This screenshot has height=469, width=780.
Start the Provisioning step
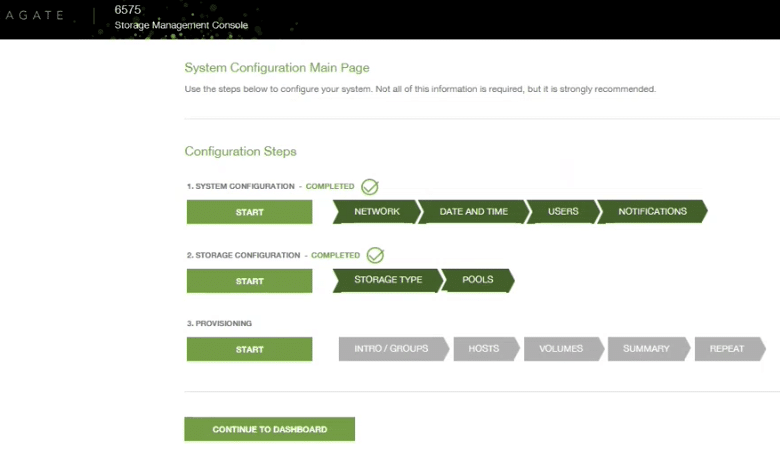(249, 349)
